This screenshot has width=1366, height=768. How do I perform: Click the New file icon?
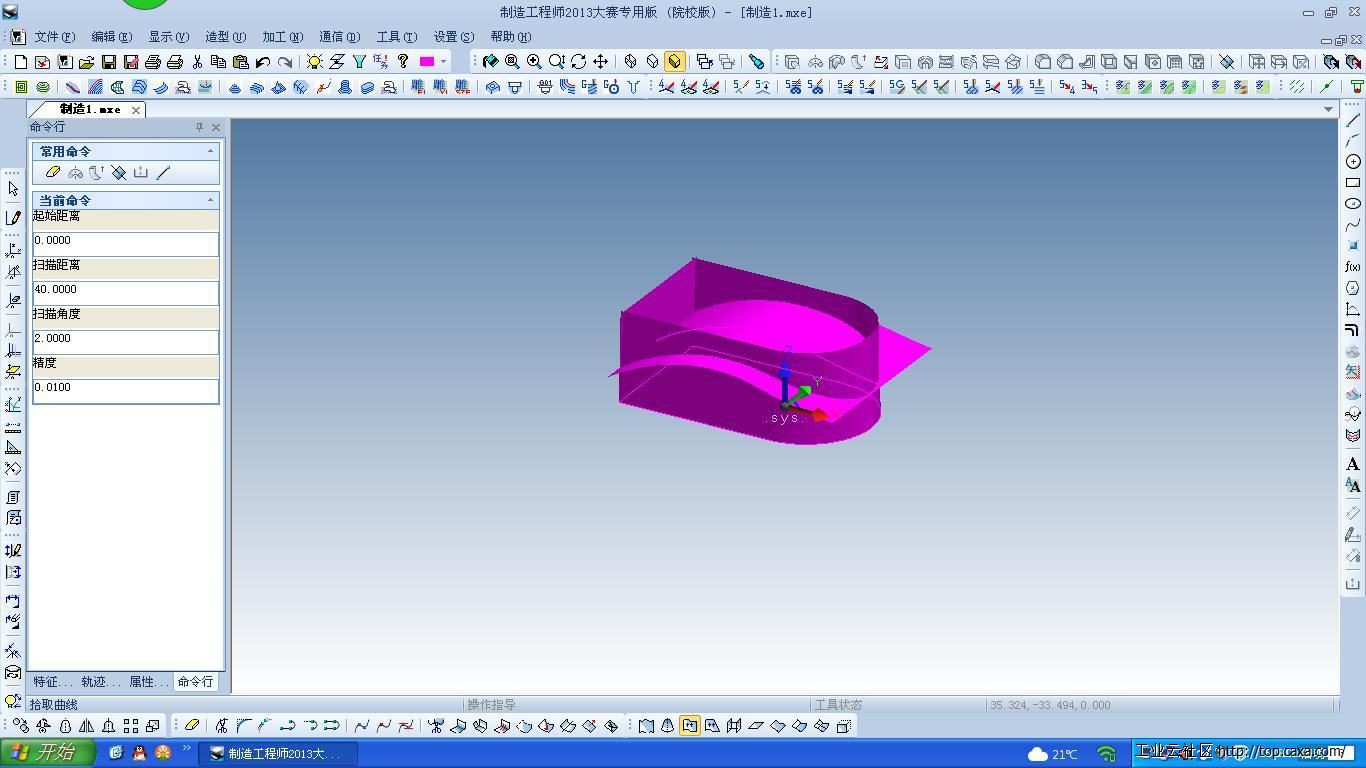click(x=21, y=62)
